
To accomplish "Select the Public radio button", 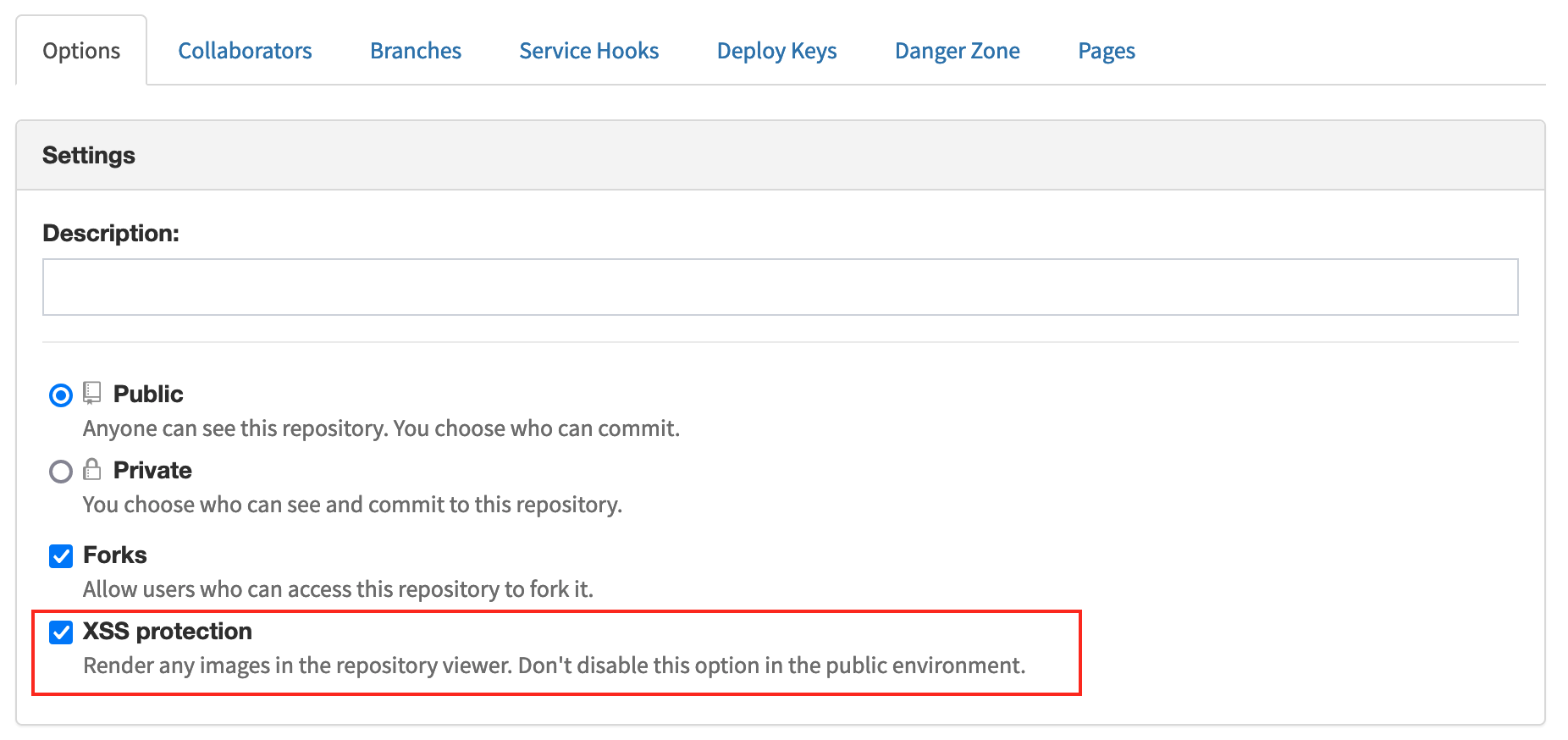I will (x=61, y=395).
